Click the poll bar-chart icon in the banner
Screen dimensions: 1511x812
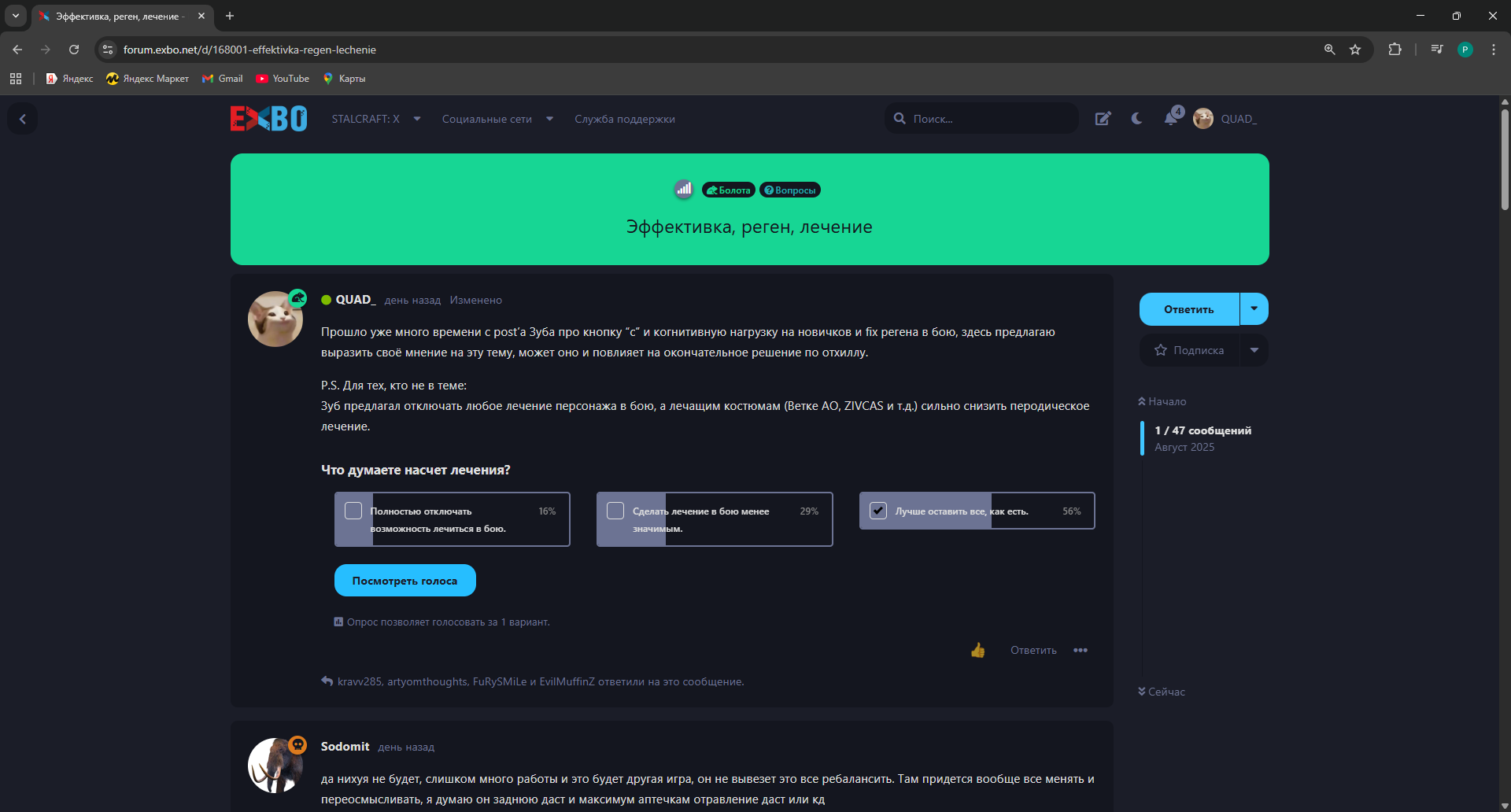(684, 189)
